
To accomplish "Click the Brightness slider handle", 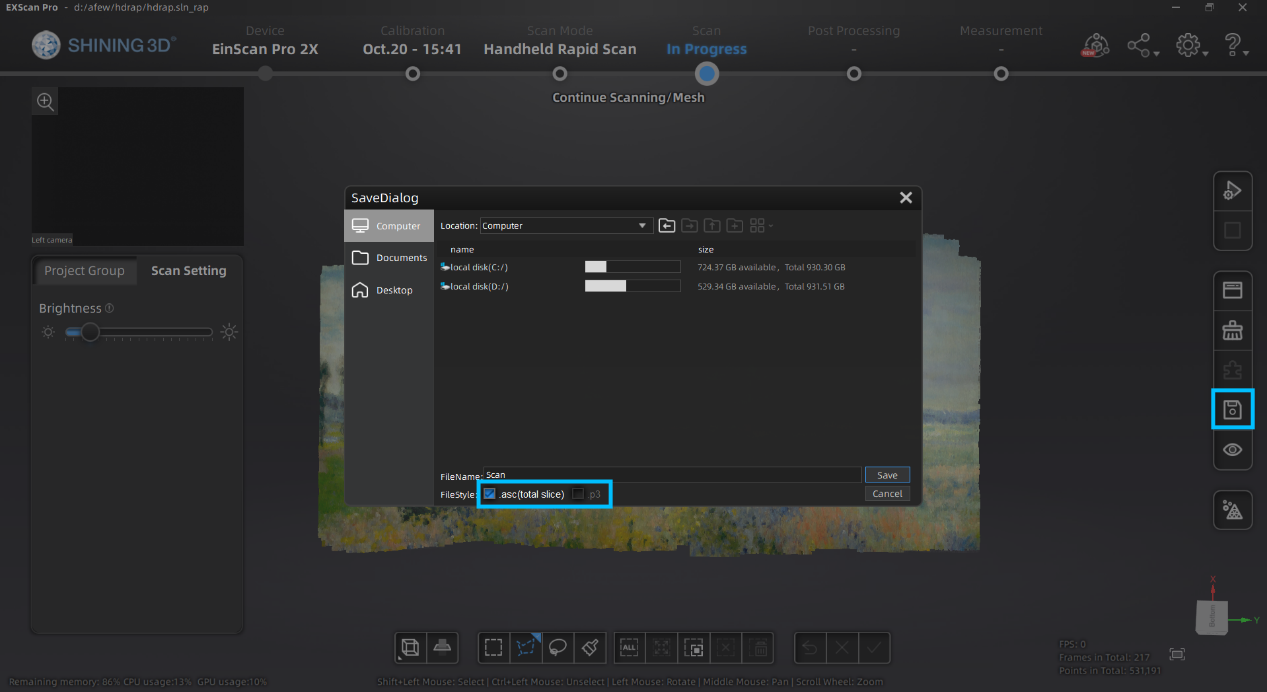I will 90,332.
